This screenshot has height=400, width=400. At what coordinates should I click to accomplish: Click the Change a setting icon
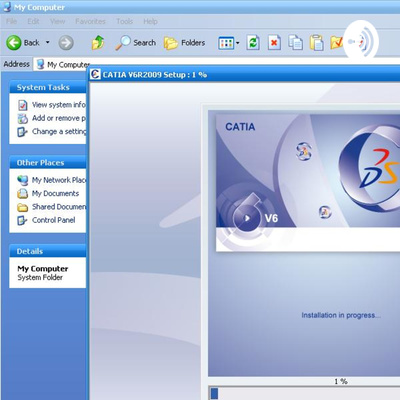pos(22,132)
